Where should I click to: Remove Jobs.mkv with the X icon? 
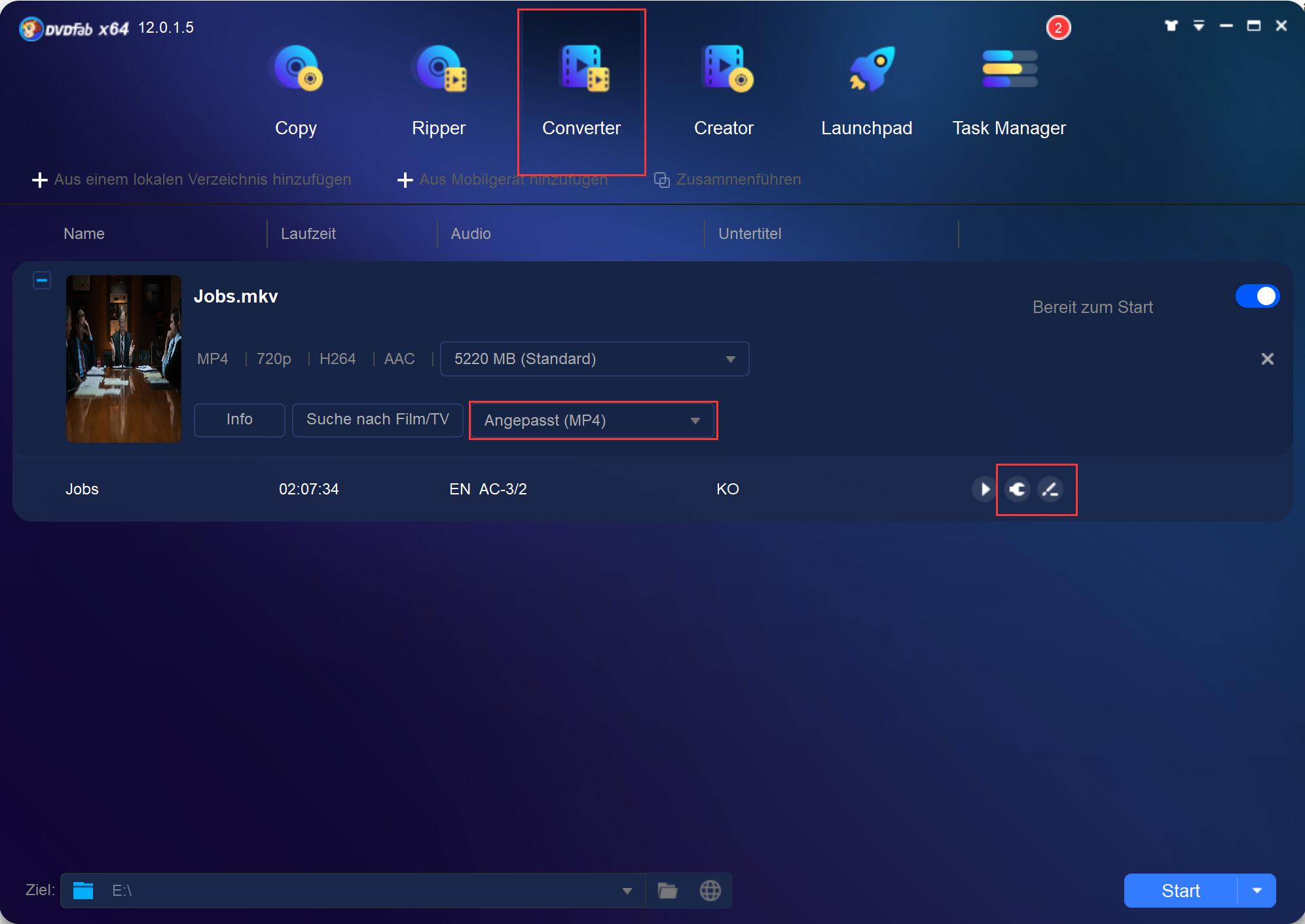pyautogui.click(x=1268, y=359)
